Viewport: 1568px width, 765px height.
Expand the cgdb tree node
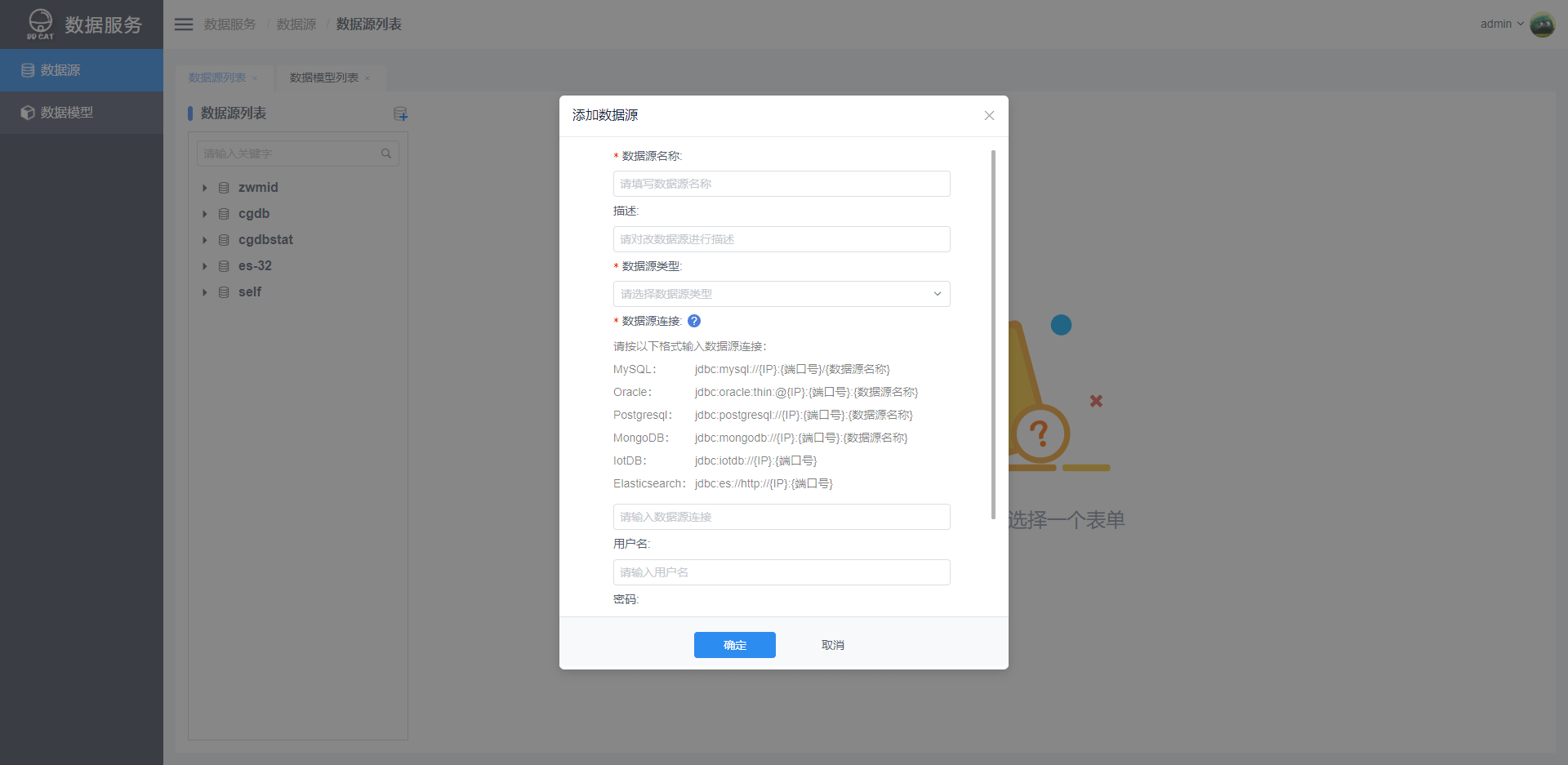(205, 214)
